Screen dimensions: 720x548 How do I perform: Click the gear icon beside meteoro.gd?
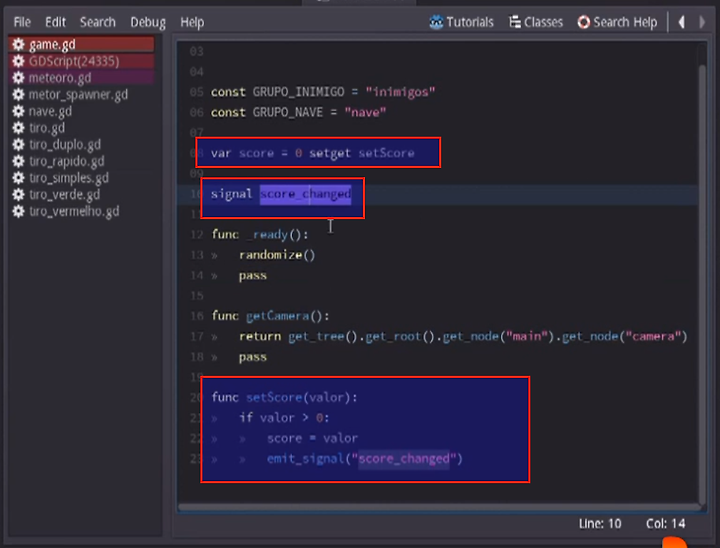click(18, 78)
